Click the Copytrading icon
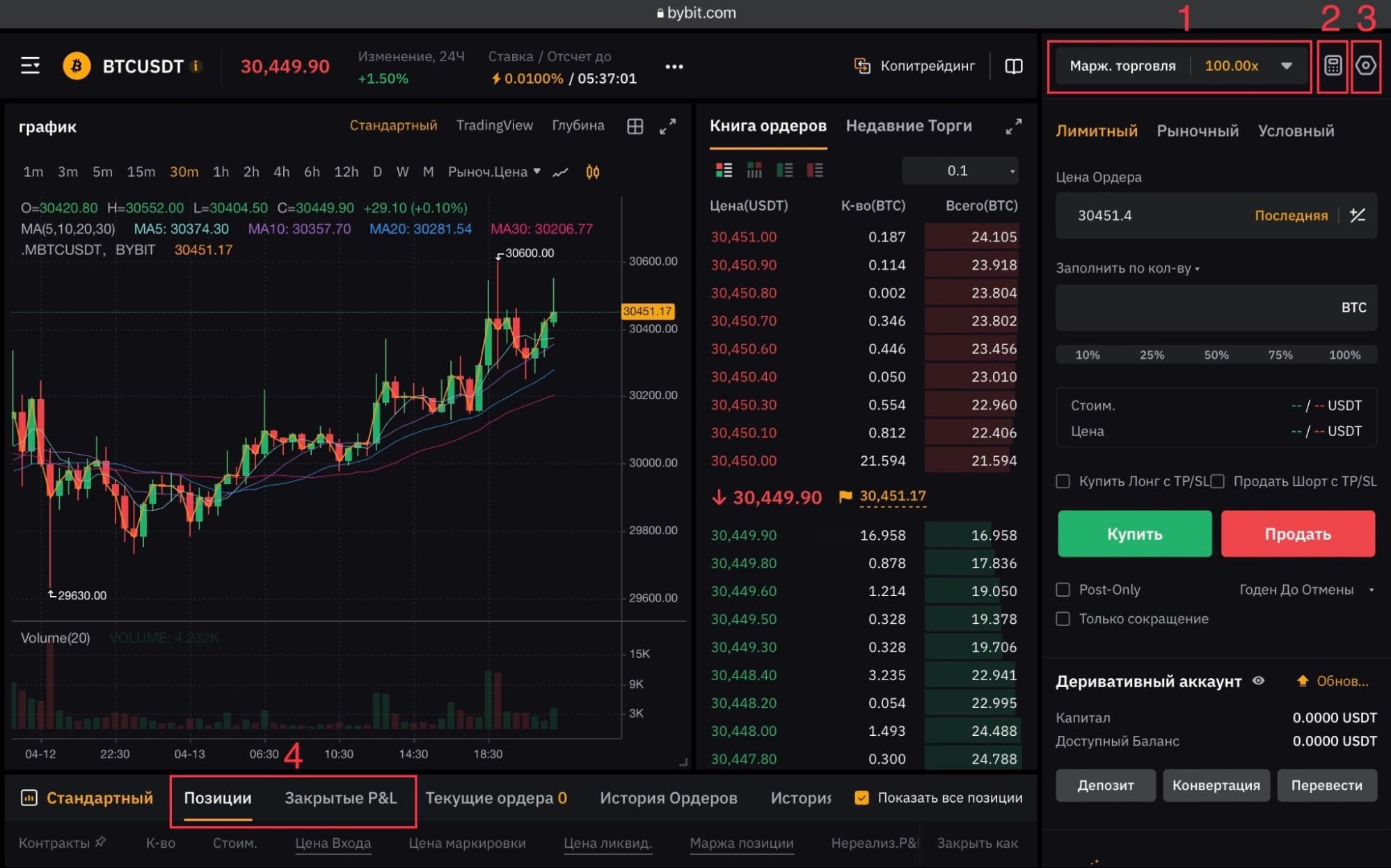Screen dimensions: 1391x868 pos(862,66)
